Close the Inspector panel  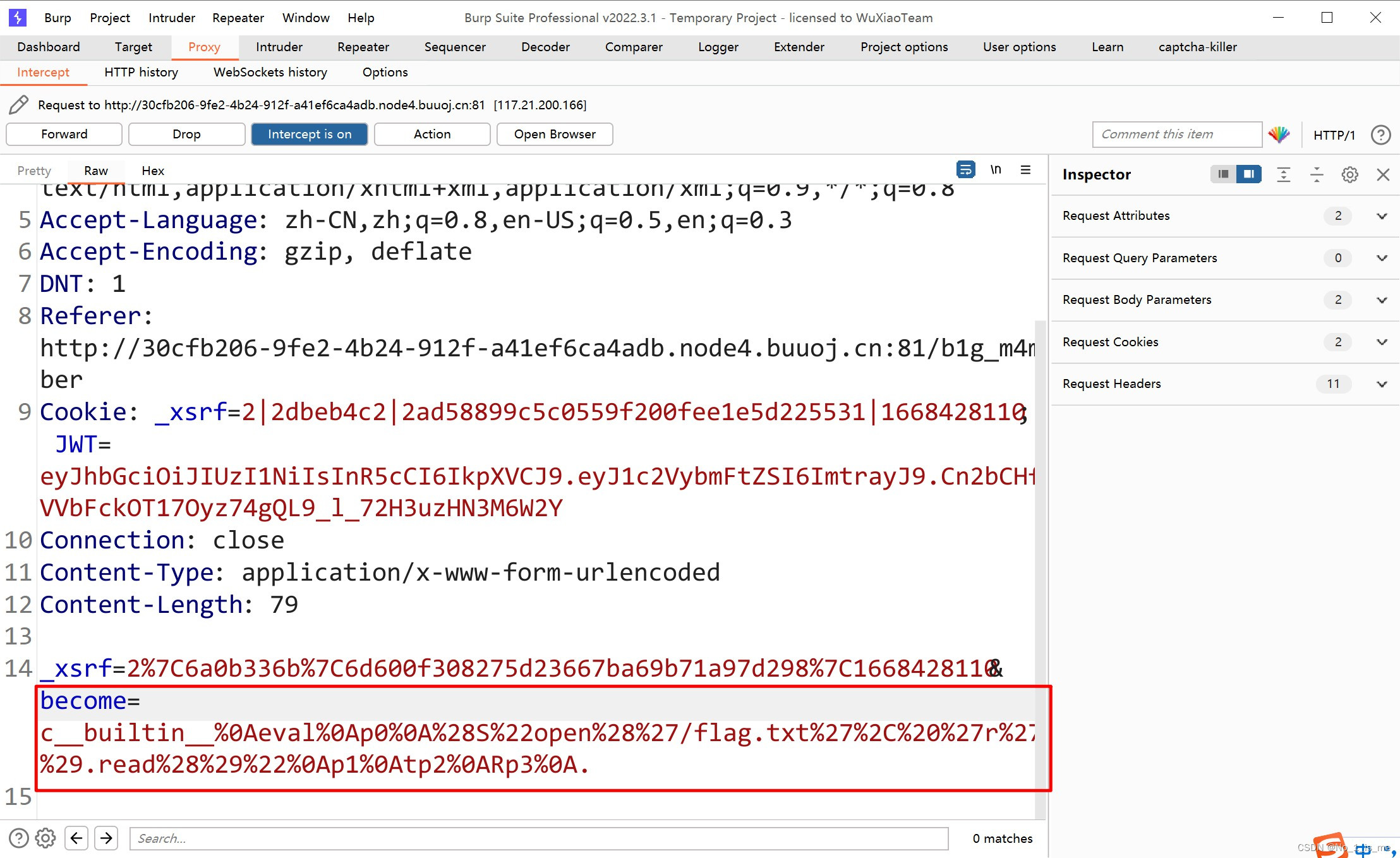[1383, 174]
